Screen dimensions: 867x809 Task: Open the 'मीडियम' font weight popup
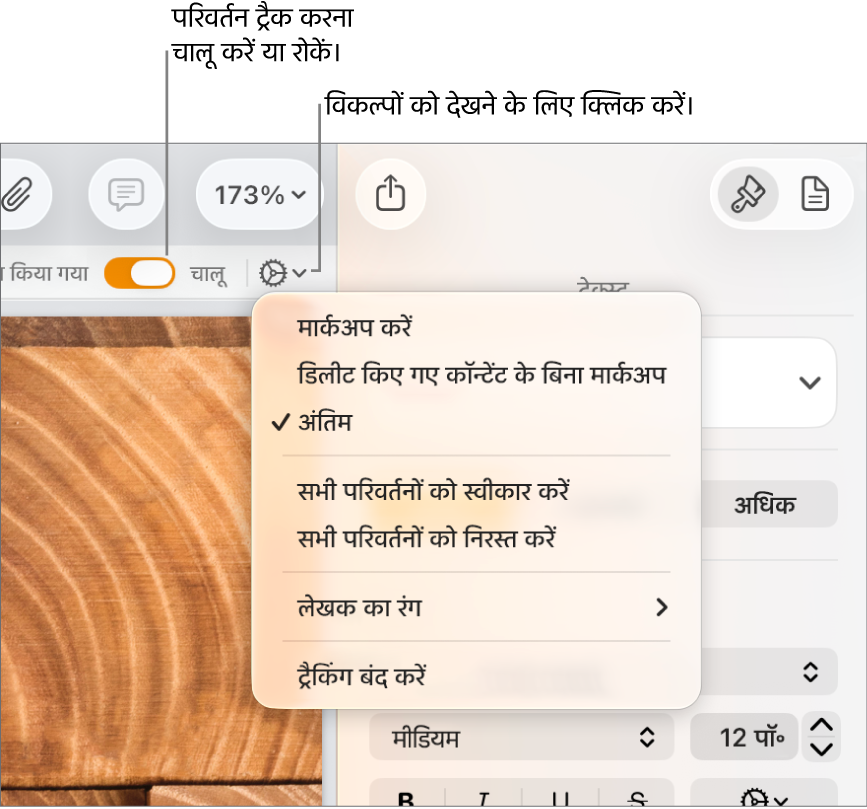click(521, 737)
